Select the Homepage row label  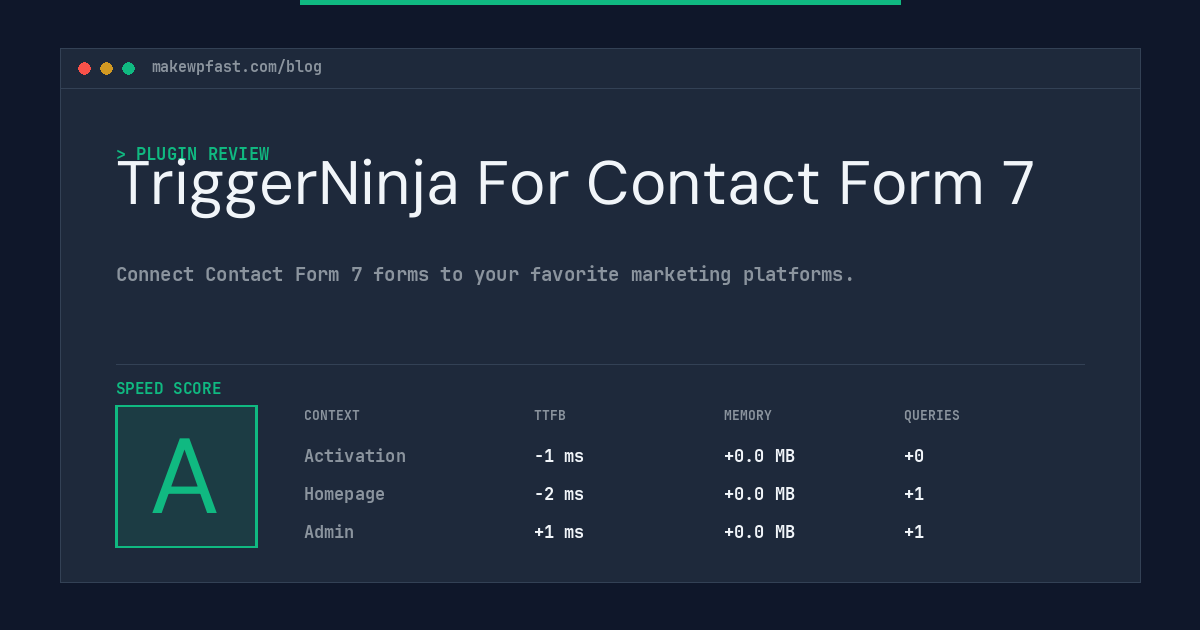(x=344, y=494)
